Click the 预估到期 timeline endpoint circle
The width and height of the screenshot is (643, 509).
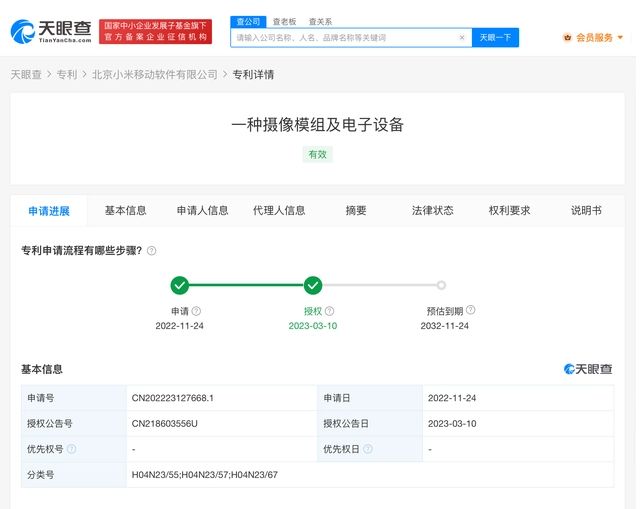tap(441, 285)
